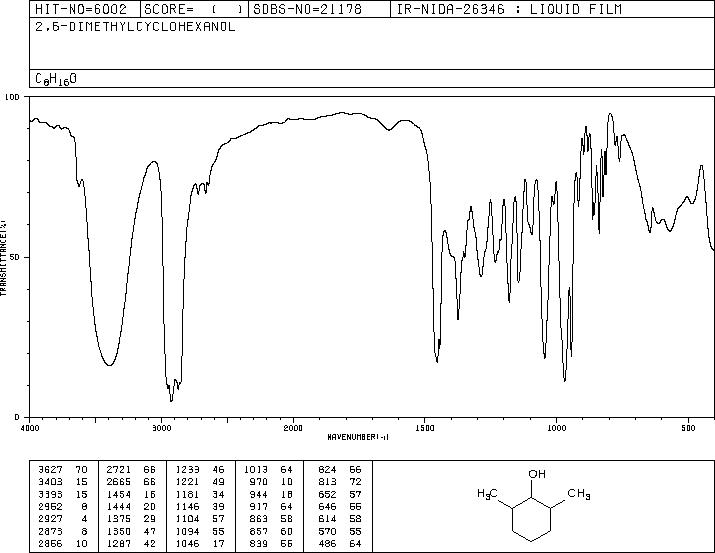
Task: Click the strongest C-H peak minimum near 2927
Action: click(x=171, y=399)
